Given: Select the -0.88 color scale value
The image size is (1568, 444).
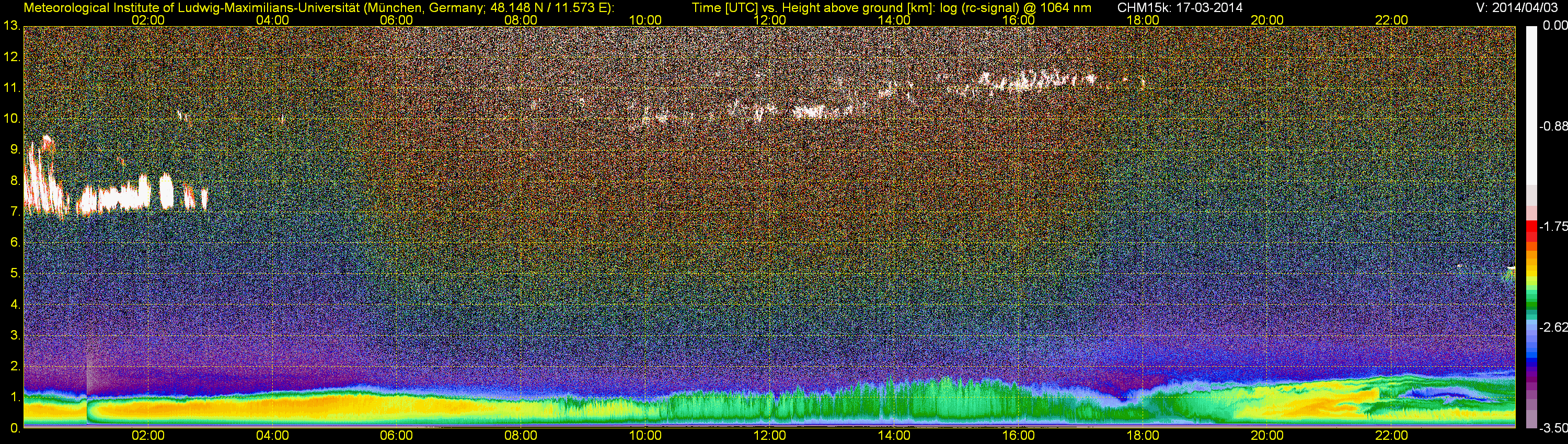Looking at the screenshot, I should [1552, 126].
